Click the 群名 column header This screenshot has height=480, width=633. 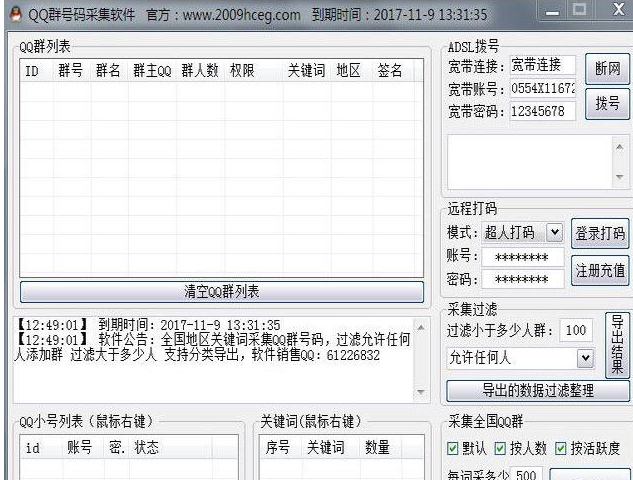[110, 71]
